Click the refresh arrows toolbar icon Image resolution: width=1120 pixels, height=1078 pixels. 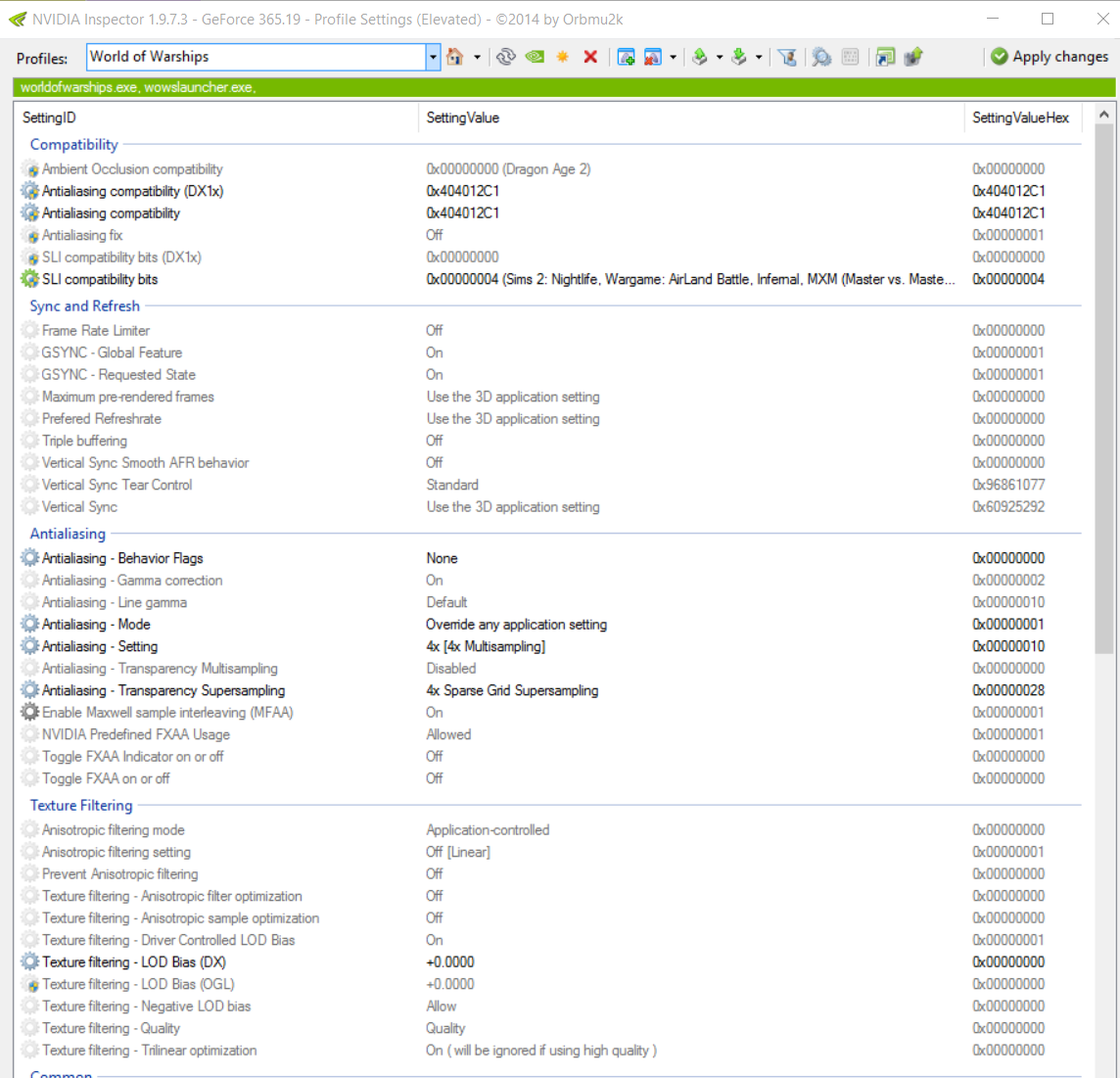[506, 57]
